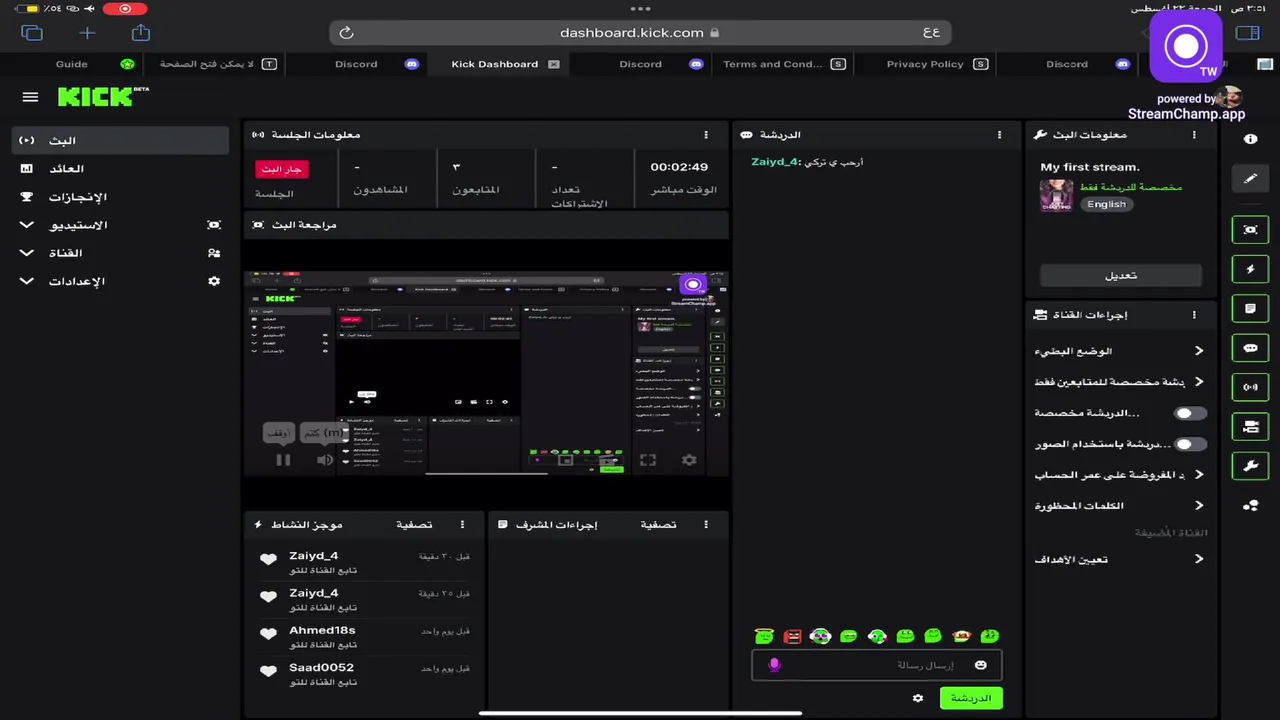Screen dimensions: 1280x720
Task: Focus the إرسال رسالة chat input
Action: point(876,665)
